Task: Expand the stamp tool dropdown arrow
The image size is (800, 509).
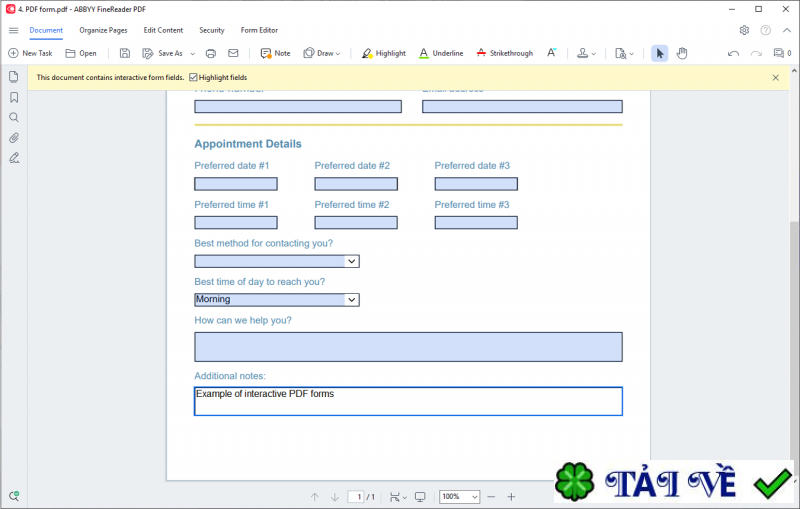Action: pyautogui.click(x=593, y=54)
